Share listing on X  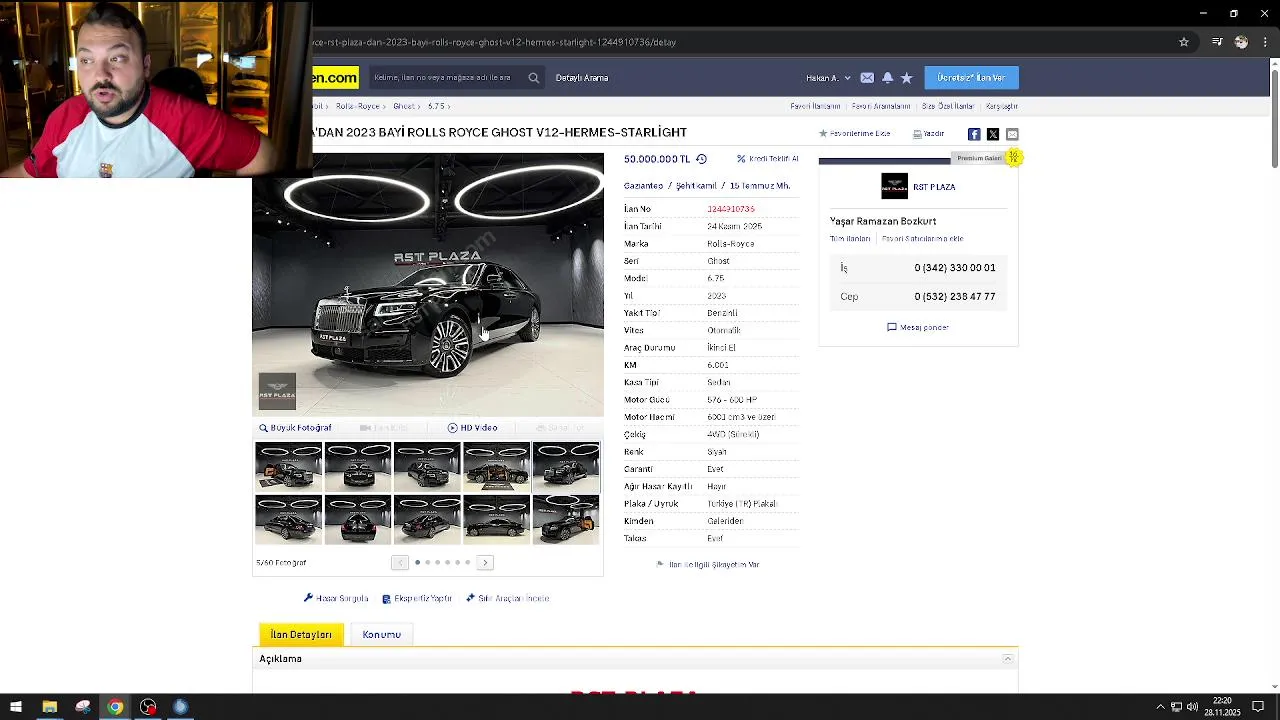click(x=993, y=134)
